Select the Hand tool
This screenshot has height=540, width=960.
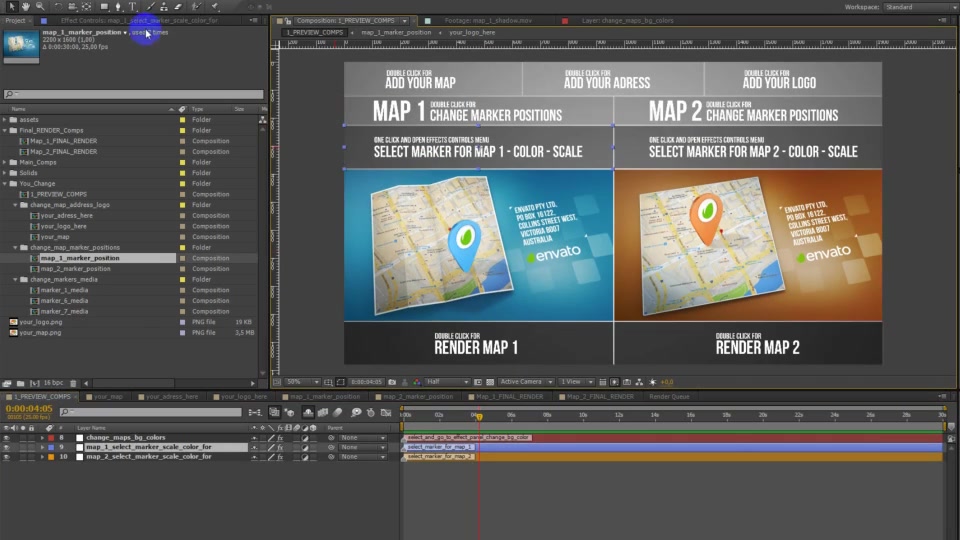(26, 6)
